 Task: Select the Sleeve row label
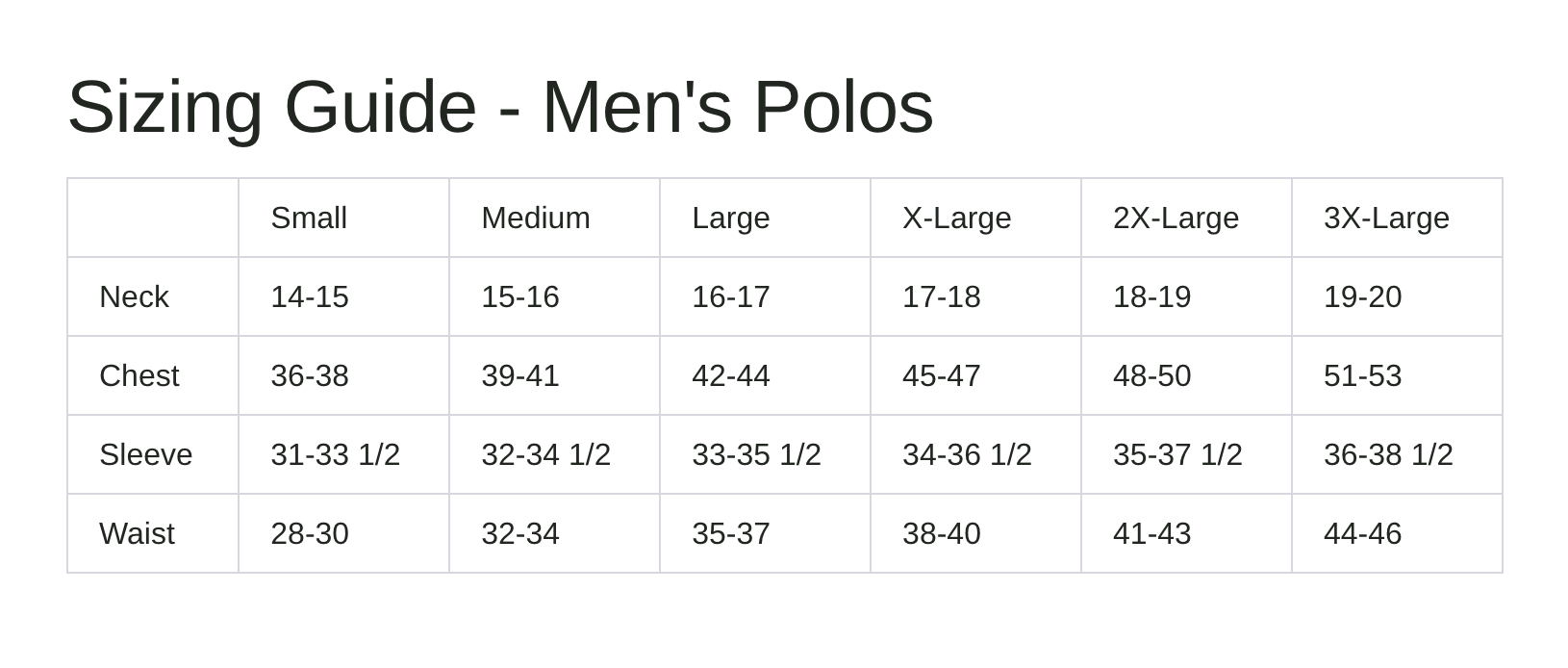coord(146,455)
